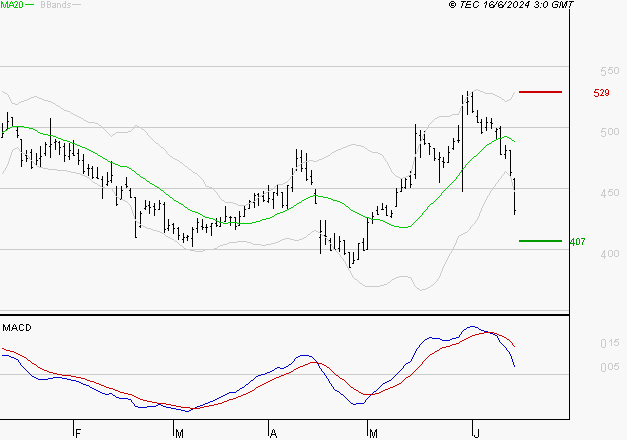Click the F month marker on time axis
Image resolution: width=627 pixels, height=440 pixels.
[x=78, y=434]
